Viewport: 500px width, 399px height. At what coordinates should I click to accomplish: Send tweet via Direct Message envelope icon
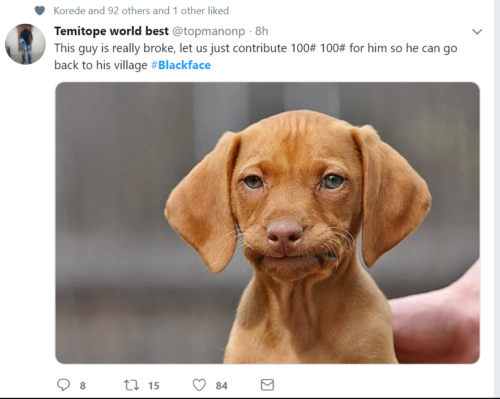267,385
